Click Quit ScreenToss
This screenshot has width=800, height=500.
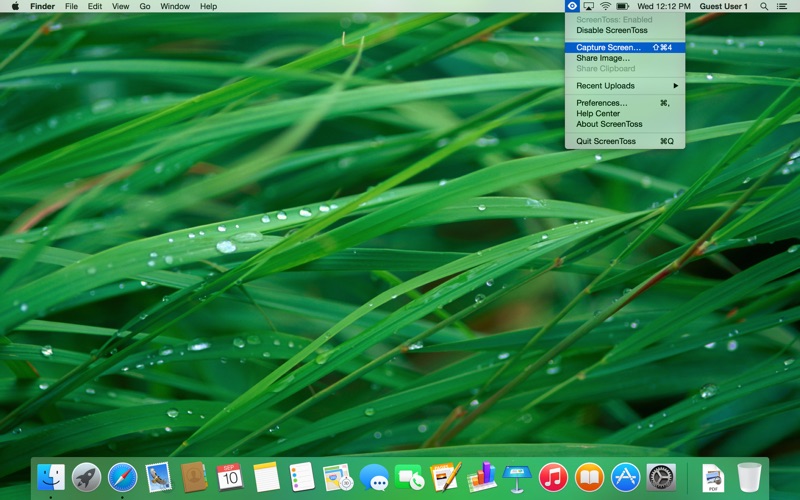tap(606, 141)
